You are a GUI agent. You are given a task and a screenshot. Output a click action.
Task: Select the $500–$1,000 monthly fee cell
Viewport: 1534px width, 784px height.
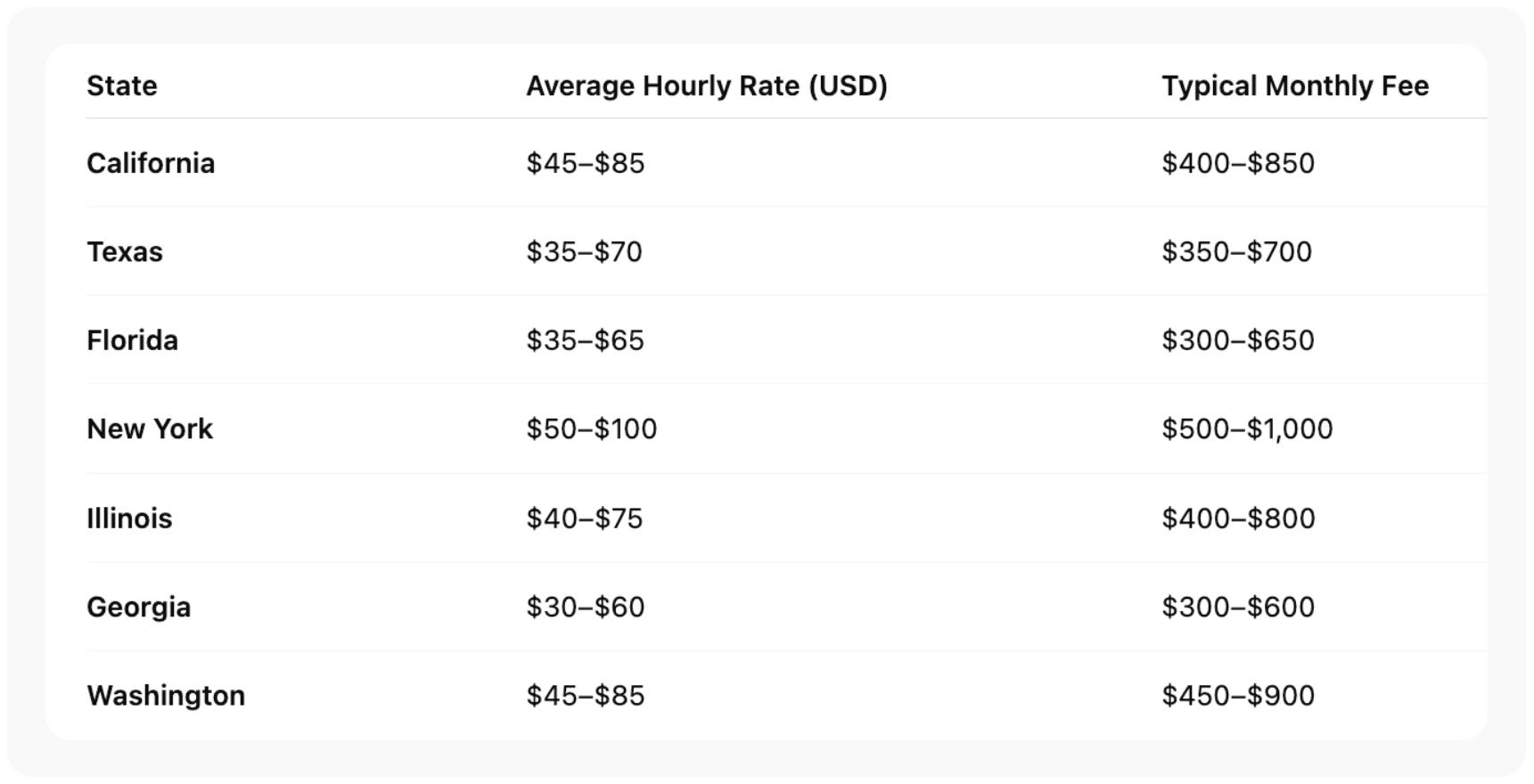coord(1247,429)
